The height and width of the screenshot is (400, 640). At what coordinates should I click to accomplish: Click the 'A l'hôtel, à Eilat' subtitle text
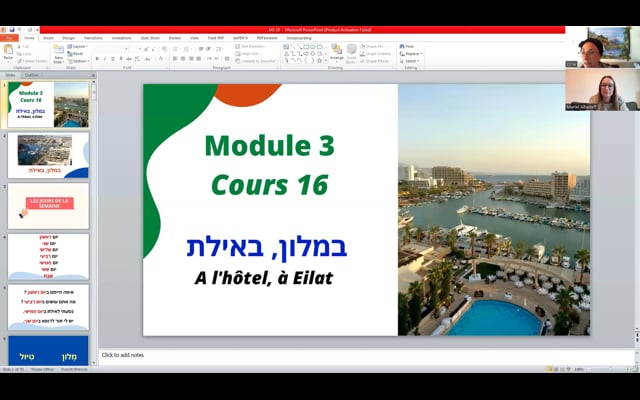point(264,278)
